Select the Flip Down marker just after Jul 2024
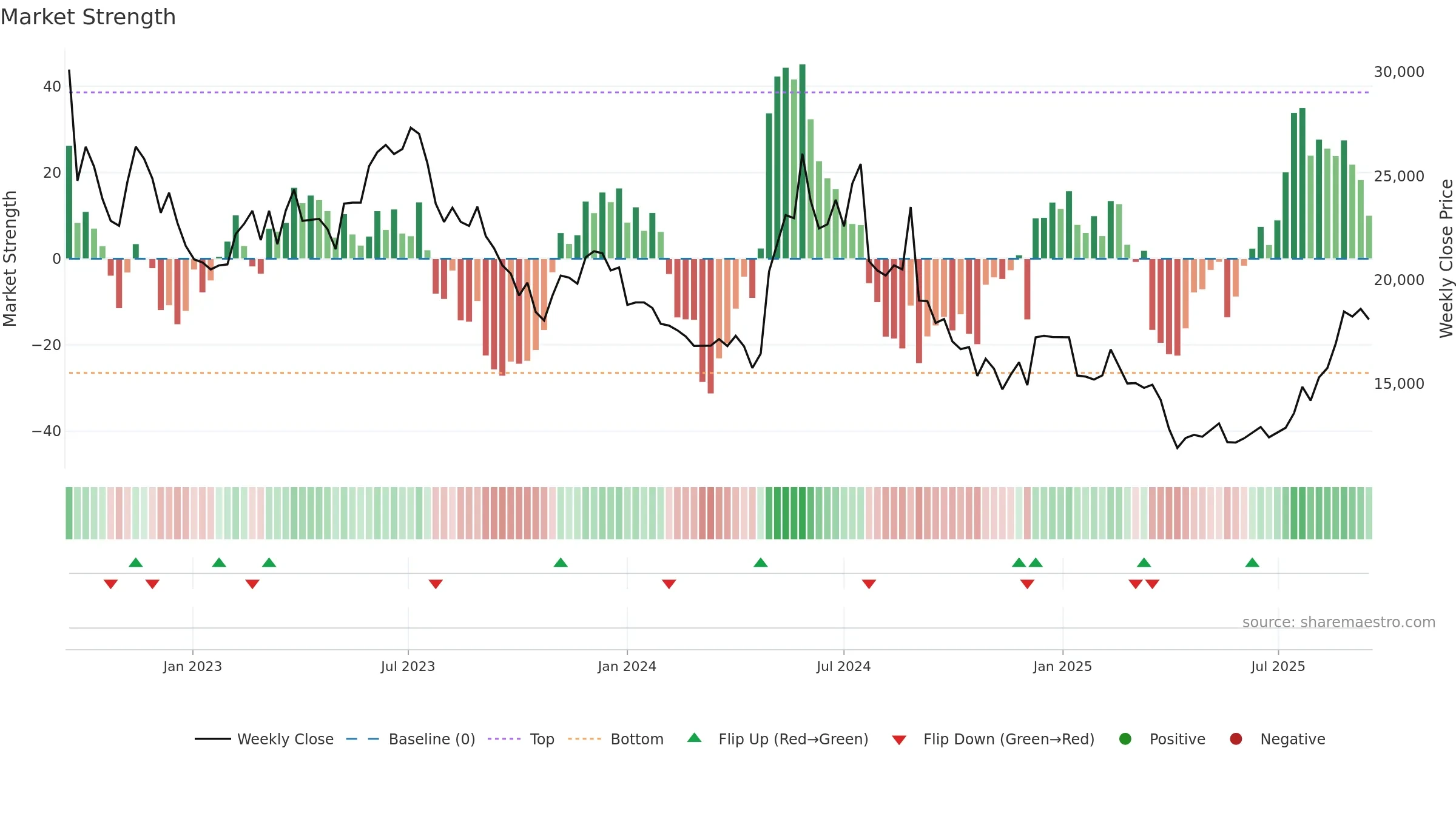Image resolution: width=1456 pixels, height=819 pixels. pos(869,584)
